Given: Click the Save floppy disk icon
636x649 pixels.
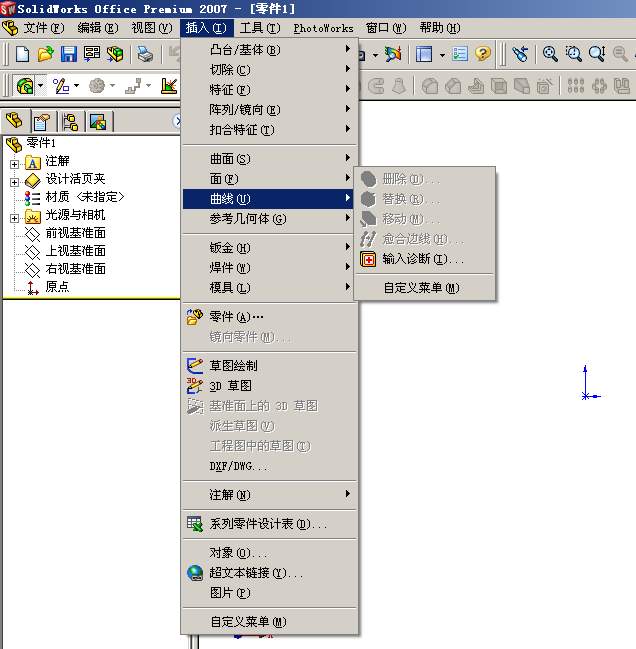Looking at the screenshot, I should pyautogui.click(x=69, y=54).
